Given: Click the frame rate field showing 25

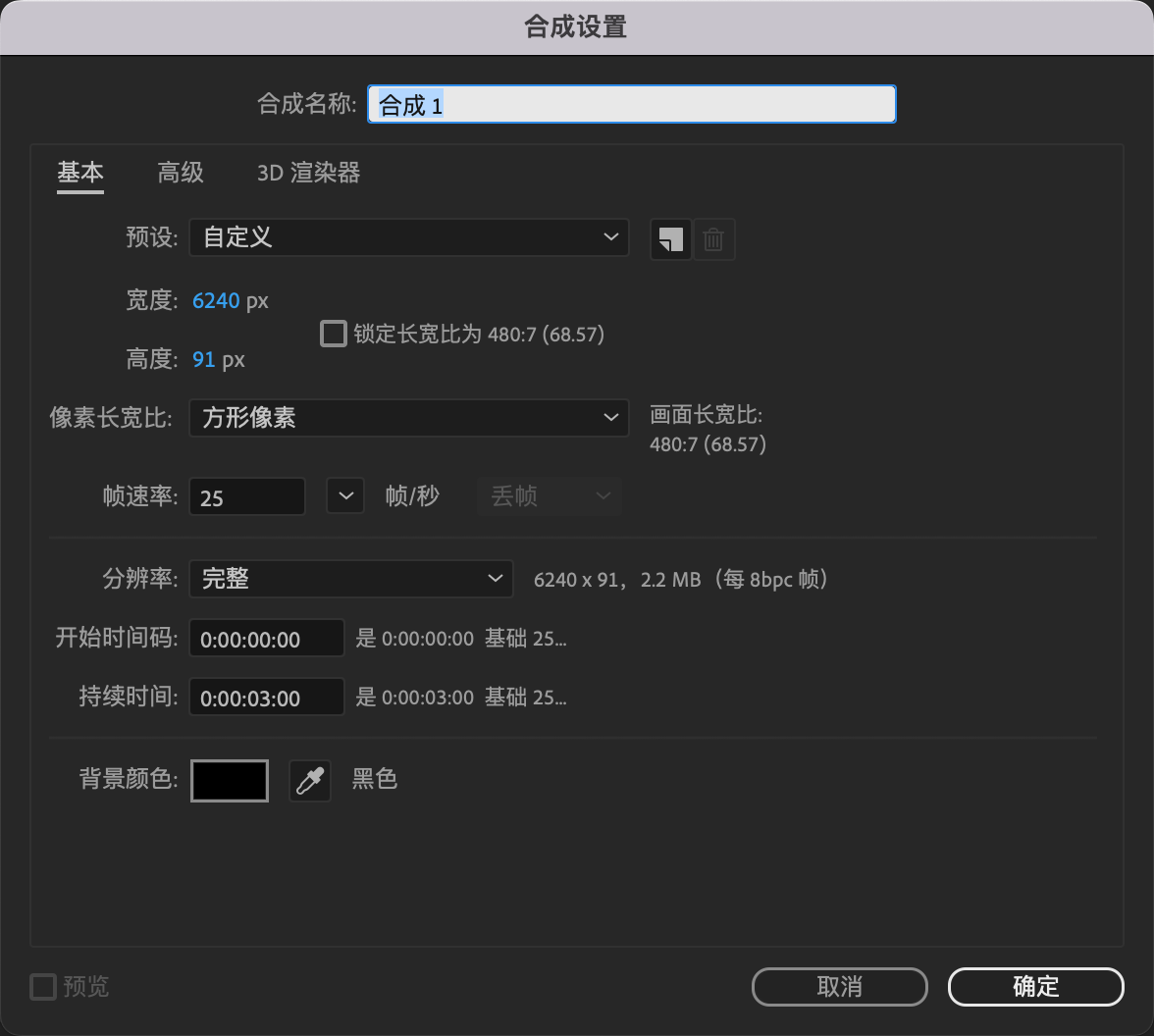Looking at the screenshot, I should click(x=246, y=496).
